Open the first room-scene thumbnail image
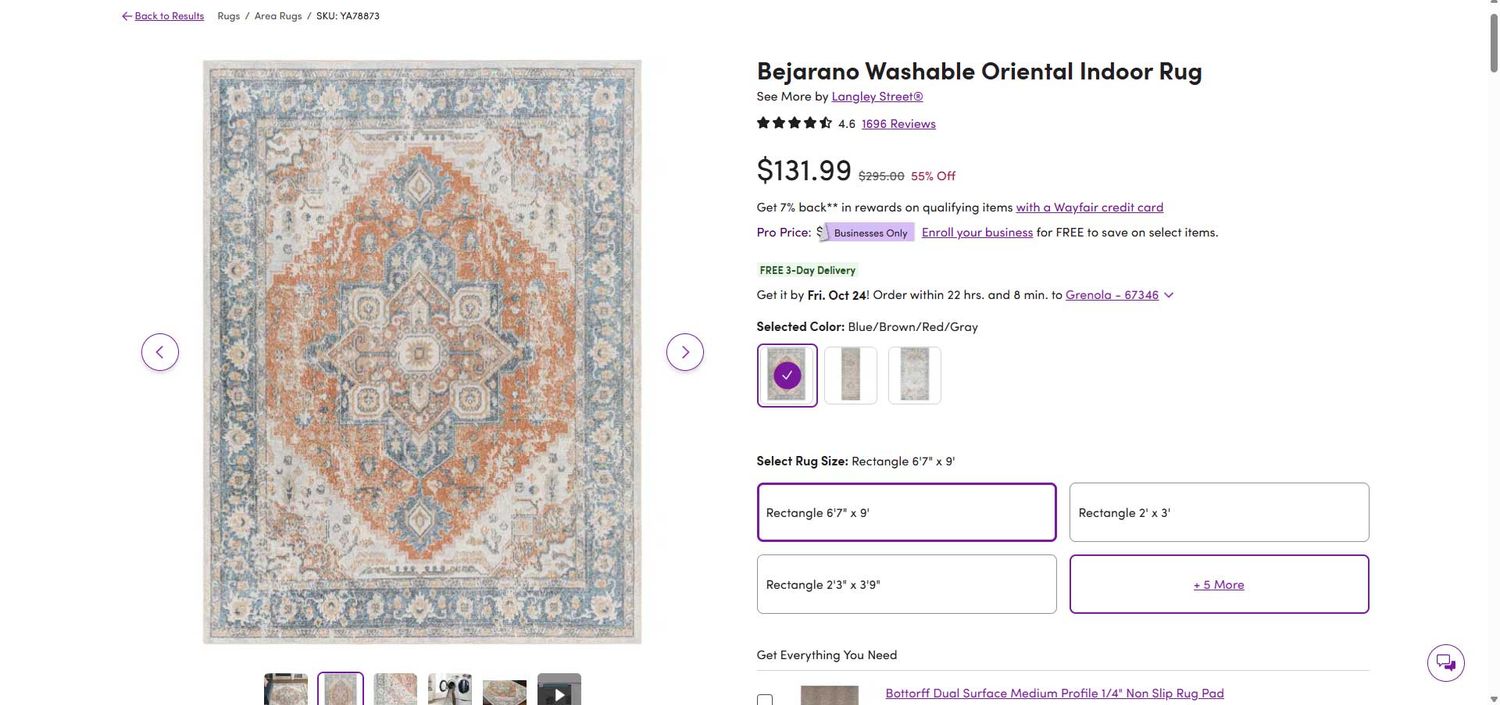Viewport: 1500px width, 705px height. click(x=286, y=690)
